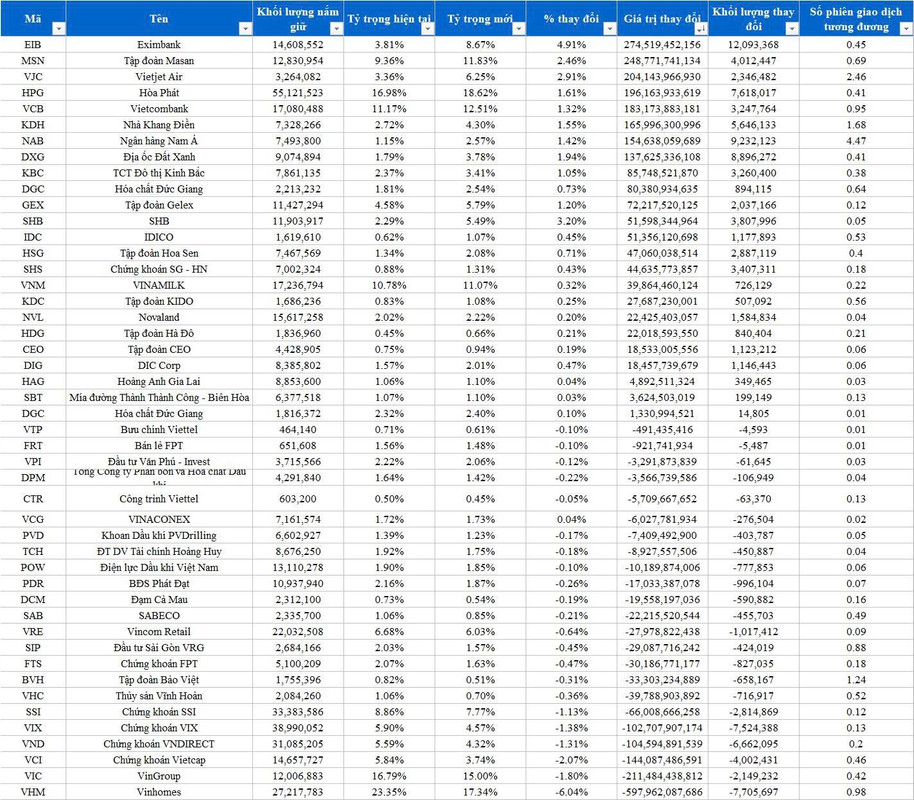Select the Eximbank name cell

159,45
